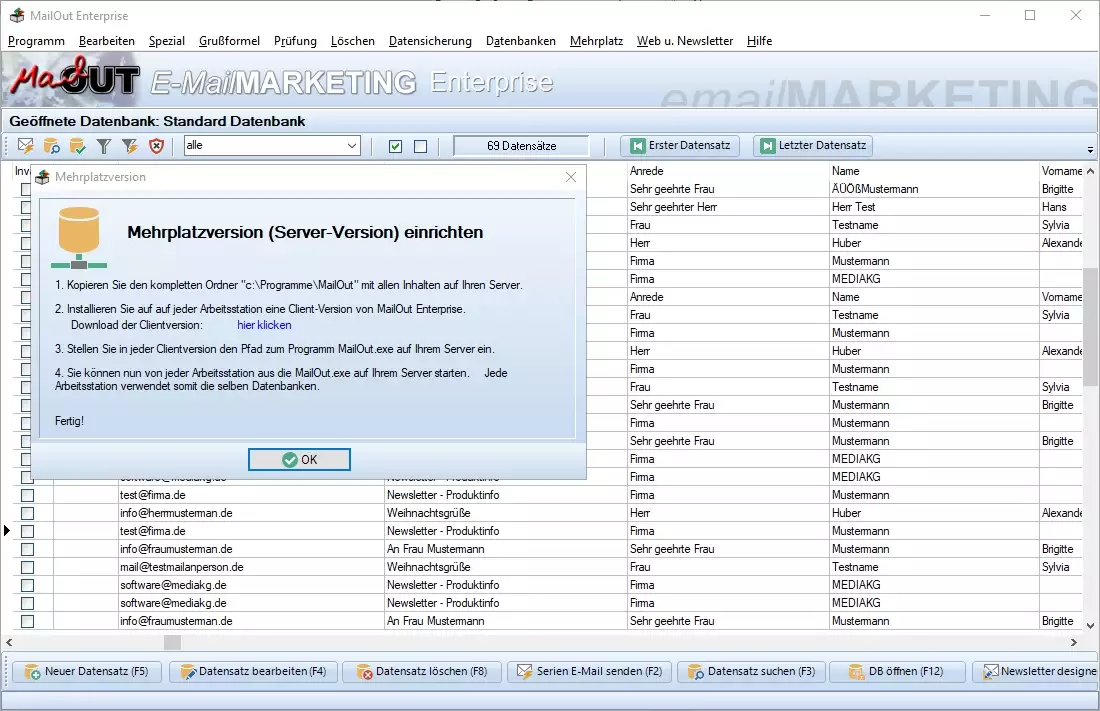The height and width of the screenshot is (711, 1100).
Task: Tick the checkbox for test@firma.de row
Action: click(x=28, y=495)
